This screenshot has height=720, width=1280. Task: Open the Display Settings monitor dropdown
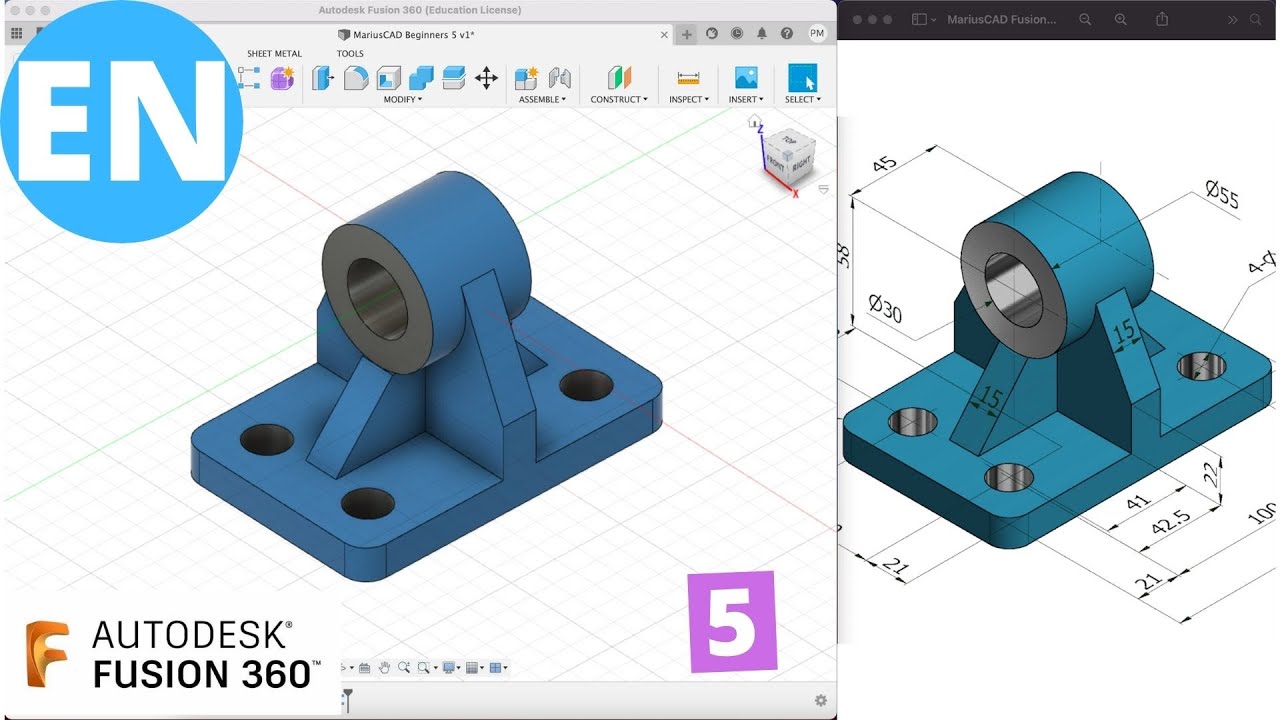[451, 667]
